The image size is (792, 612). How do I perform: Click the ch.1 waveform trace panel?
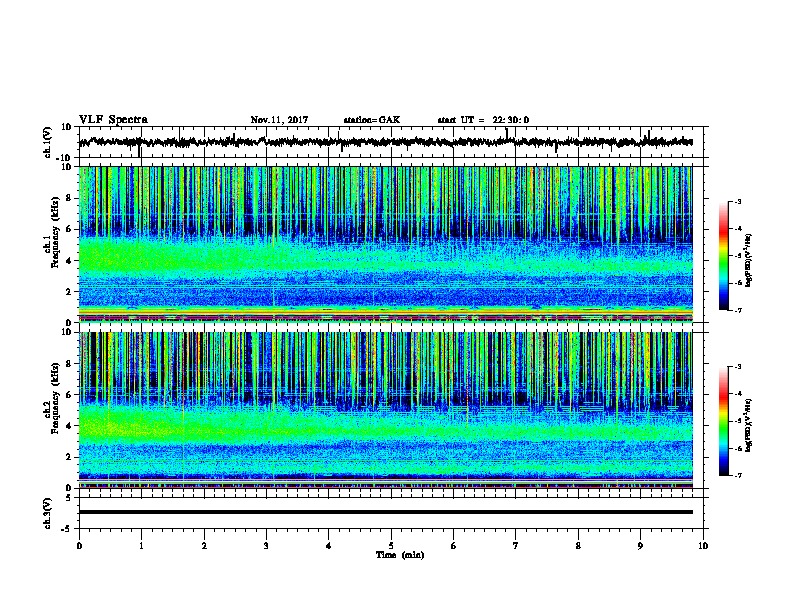pyautogui.click(x=393, y=142)
